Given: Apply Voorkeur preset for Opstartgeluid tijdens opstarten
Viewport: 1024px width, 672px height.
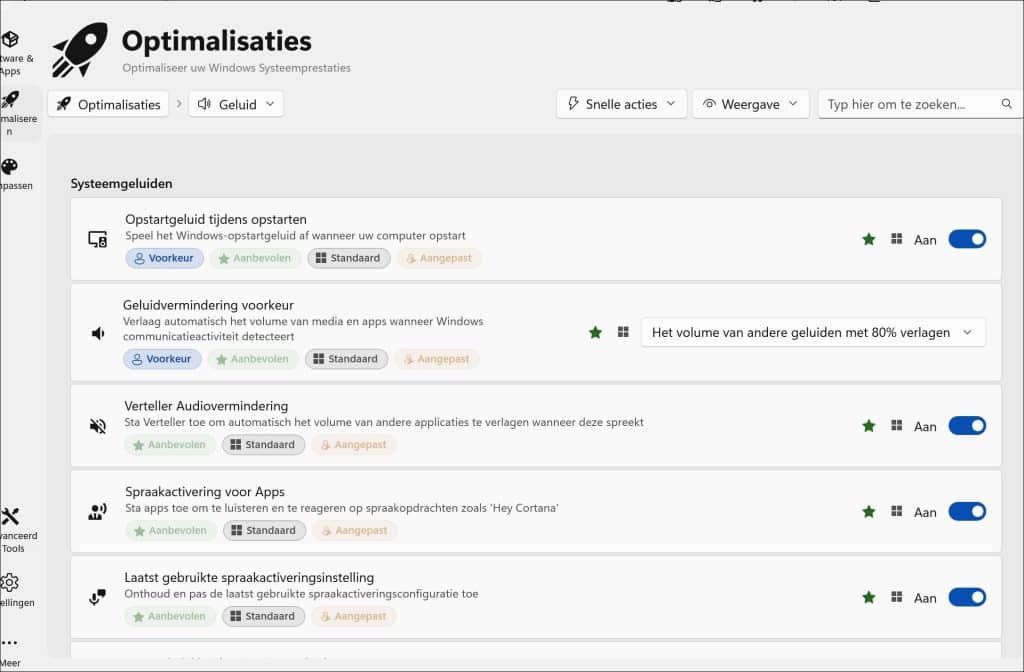Looking at the screenshot, I should click(165, 258).
